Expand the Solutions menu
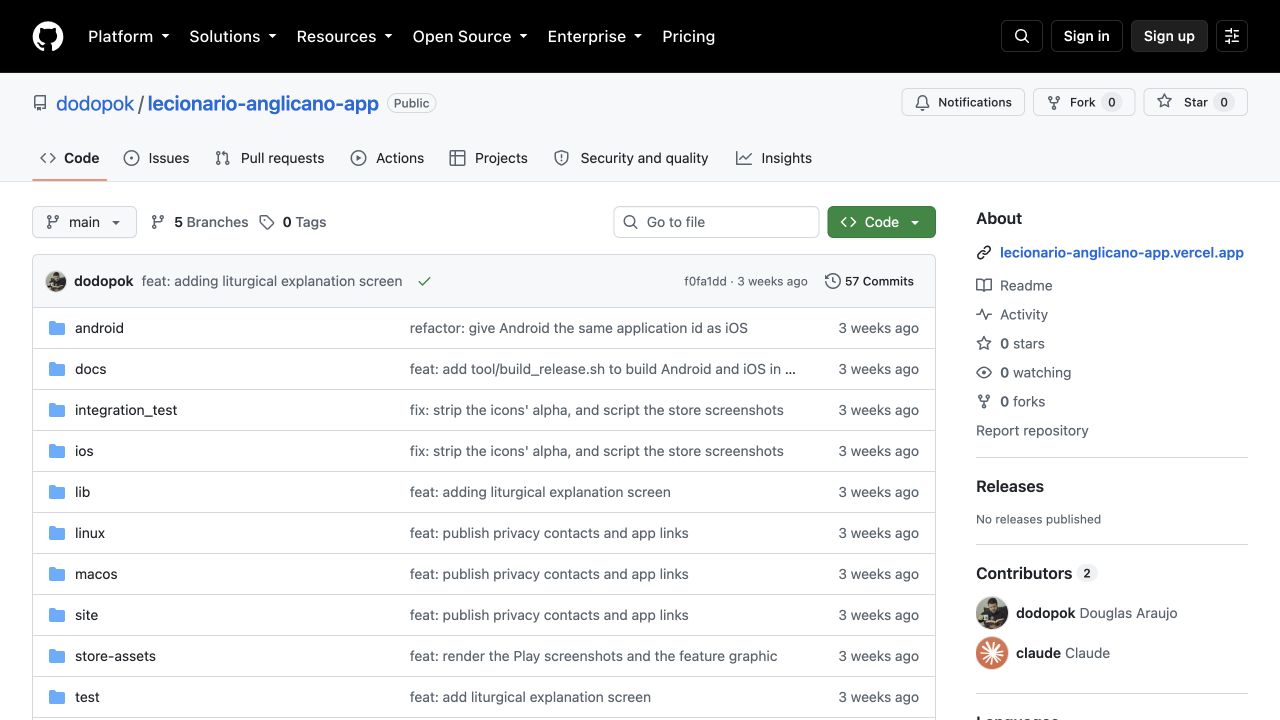 [x=233, y=36]
